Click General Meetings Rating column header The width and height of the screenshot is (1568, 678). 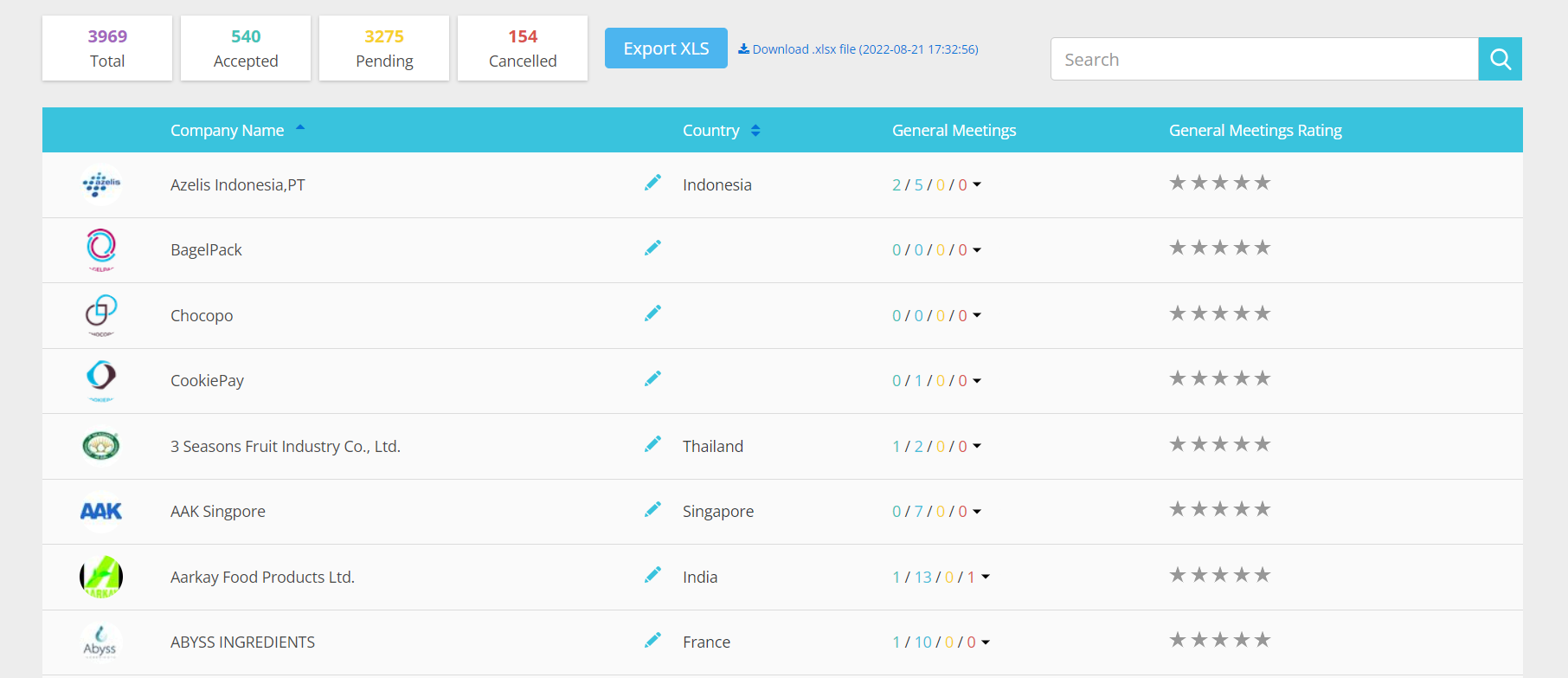pos(1256,131)
